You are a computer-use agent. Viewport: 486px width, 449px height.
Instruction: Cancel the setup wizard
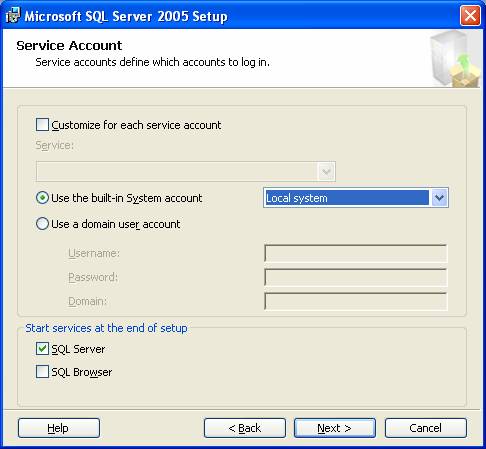click(x=426, y=428)
